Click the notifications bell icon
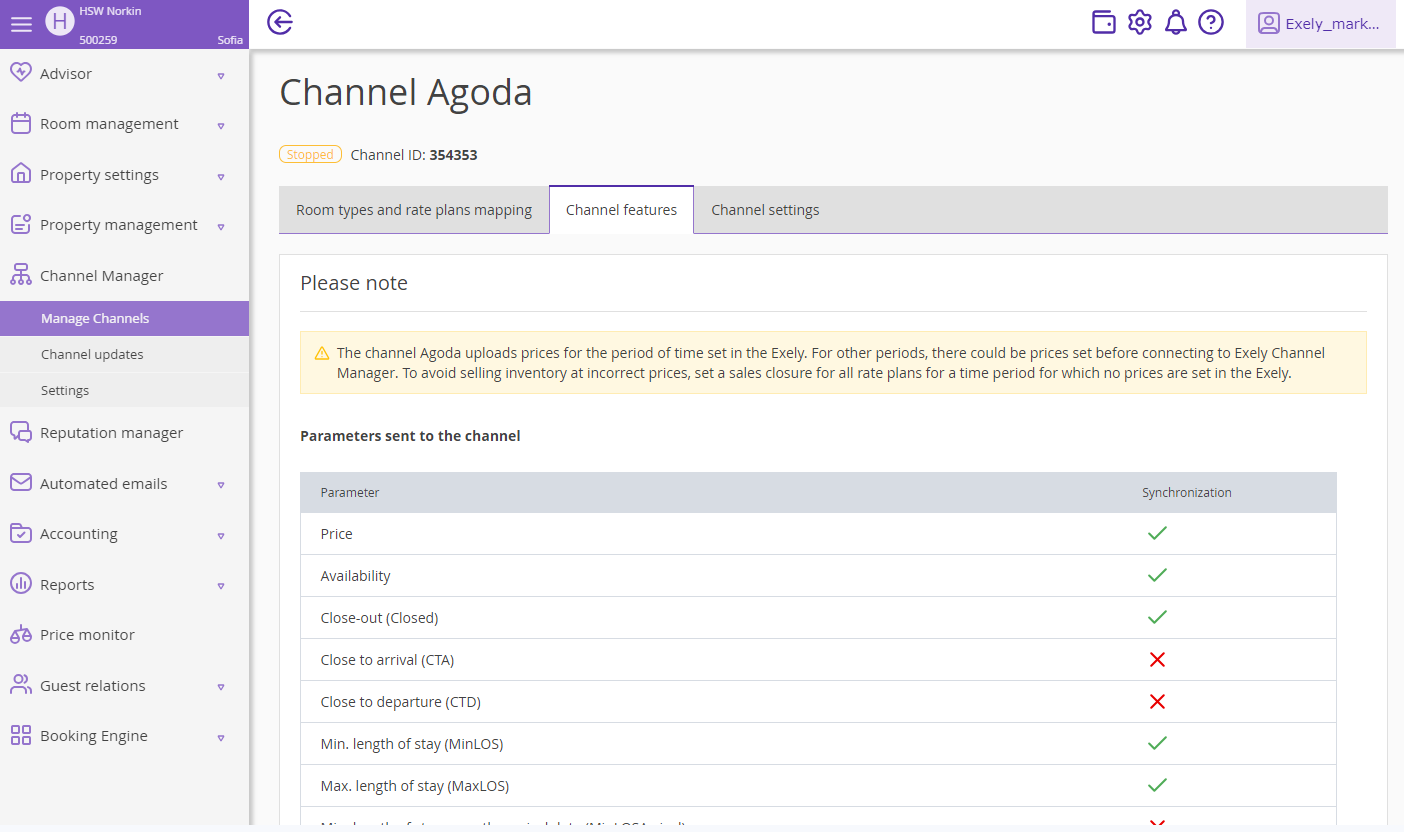This screenshot has height=832, width=1404. (1175, 22)
